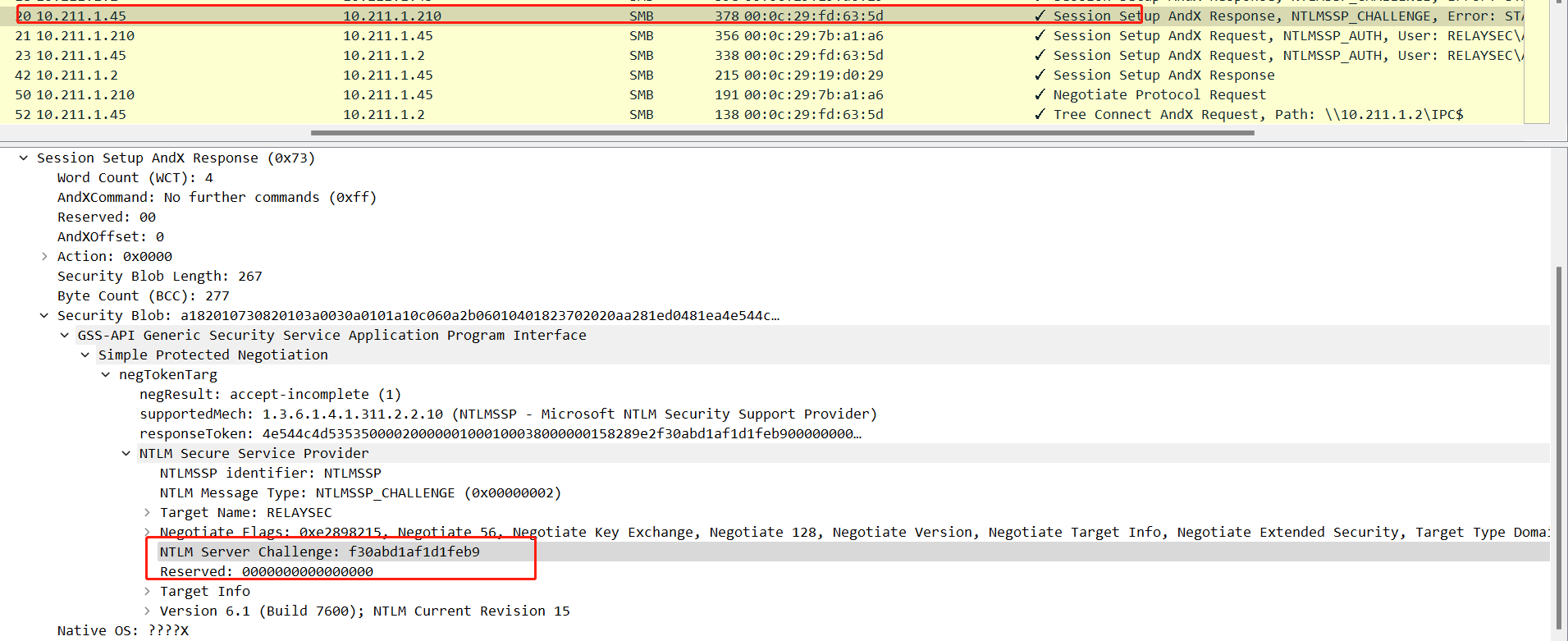Viewport: 1568px width, 641px height.
Task: Expand the Target Info field
Action: [147, 592]
